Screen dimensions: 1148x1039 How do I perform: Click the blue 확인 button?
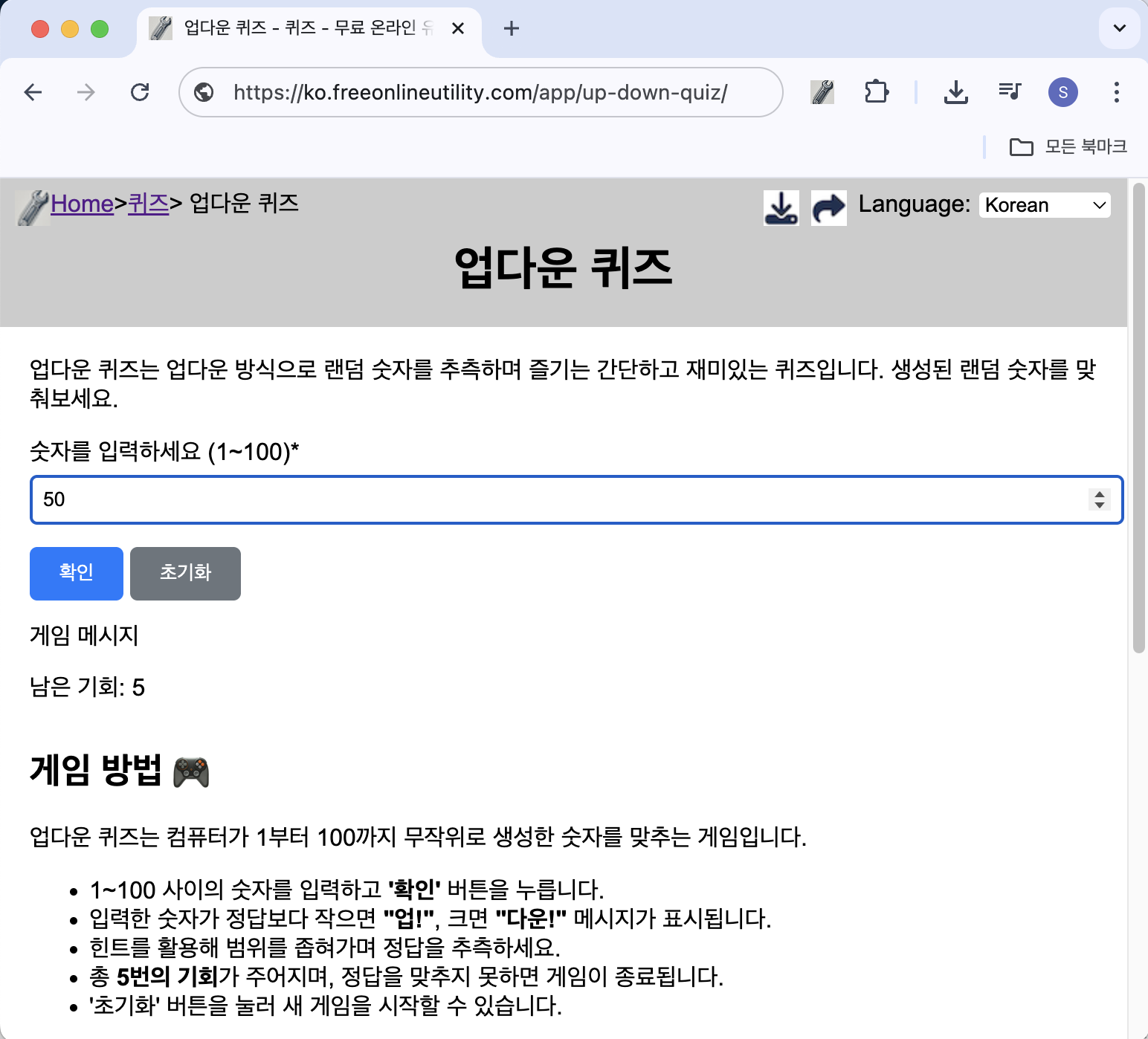tap(77, 573)
